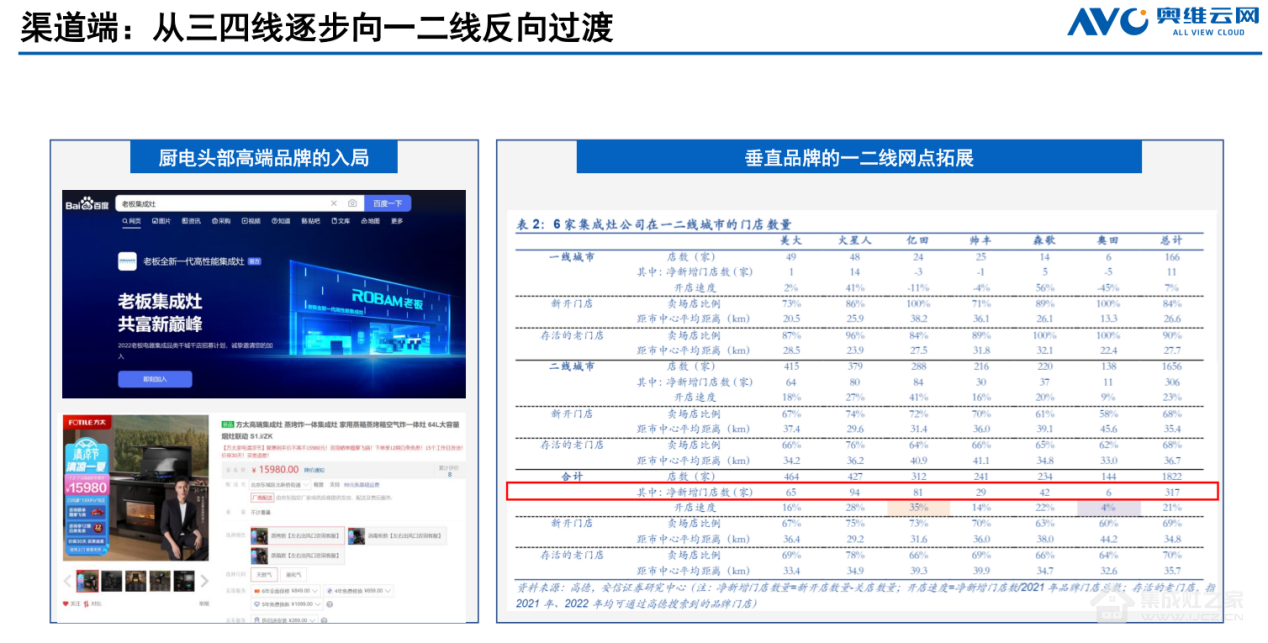Go to previous product thumbnail with left arrow
The height and width of the screenshot is (643, 1268).
point(67,580)
